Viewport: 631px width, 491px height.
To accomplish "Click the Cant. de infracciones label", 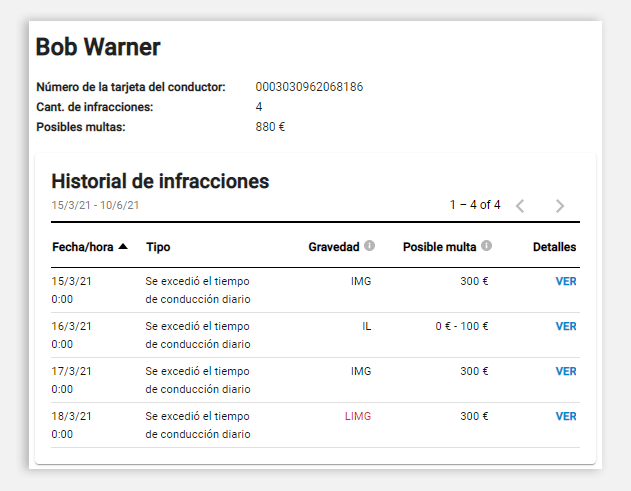I will pyautogui.click(x=95, y=107).
